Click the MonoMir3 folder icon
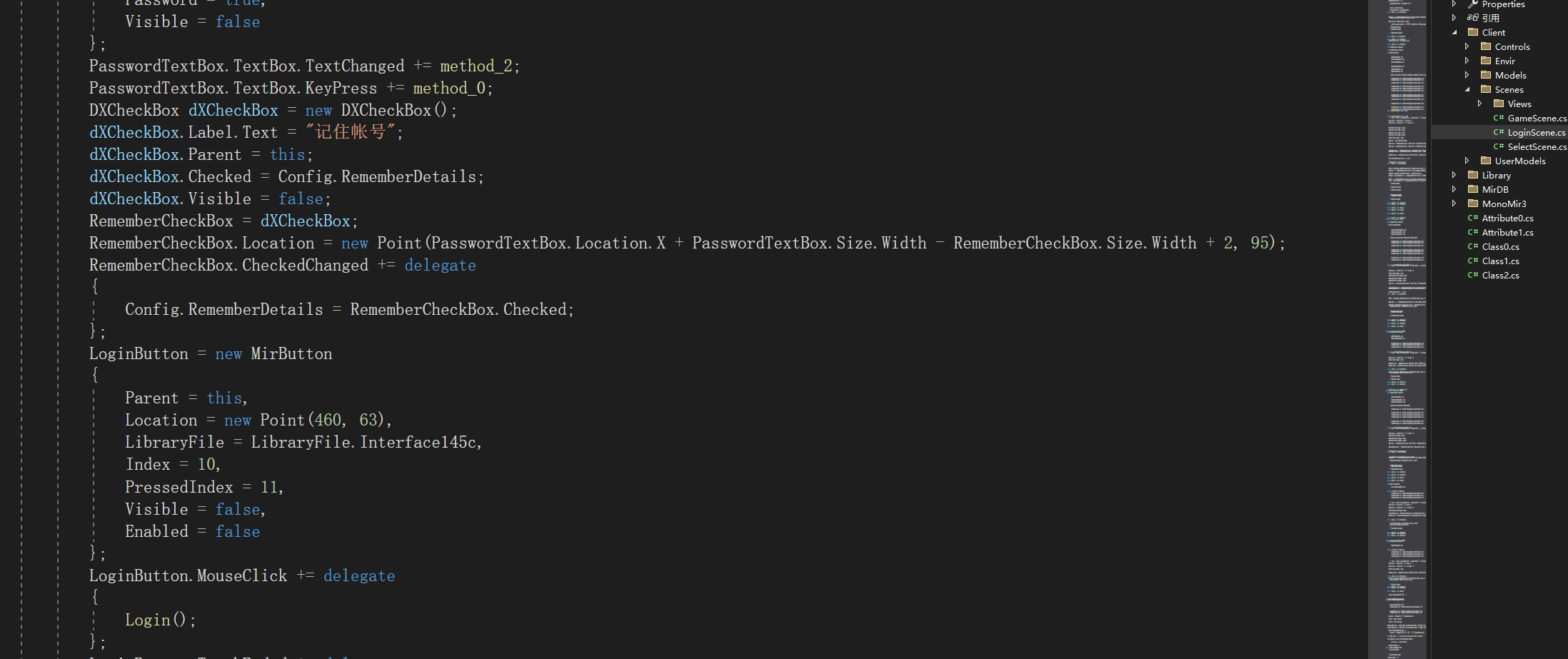1568x659 pixels. [1473, 203]
